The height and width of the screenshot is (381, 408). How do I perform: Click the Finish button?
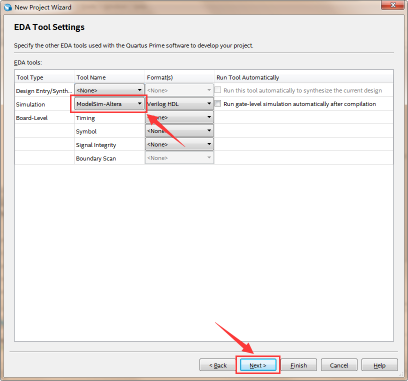298,365
